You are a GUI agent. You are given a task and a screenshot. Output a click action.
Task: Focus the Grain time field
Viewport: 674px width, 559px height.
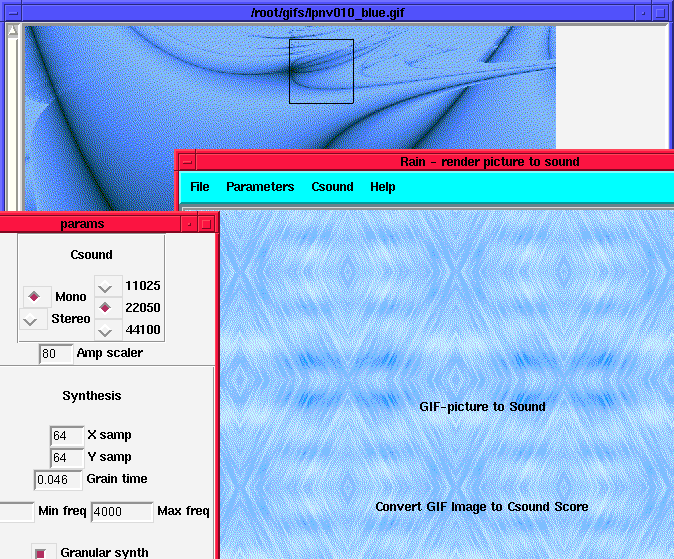(58, 480)
